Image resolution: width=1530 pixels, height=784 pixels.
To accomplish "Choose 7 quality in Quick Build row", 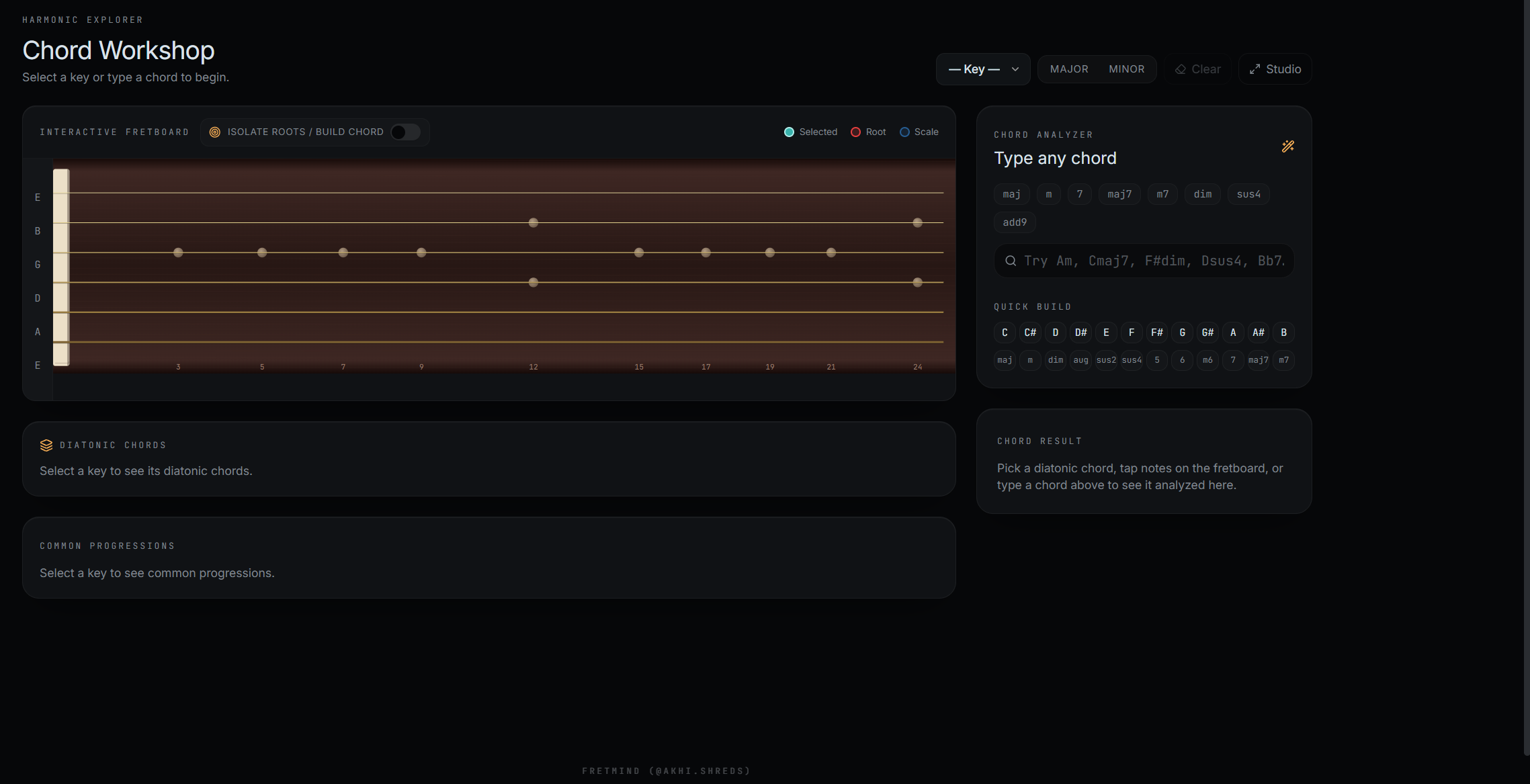I will coord(1233,360).
